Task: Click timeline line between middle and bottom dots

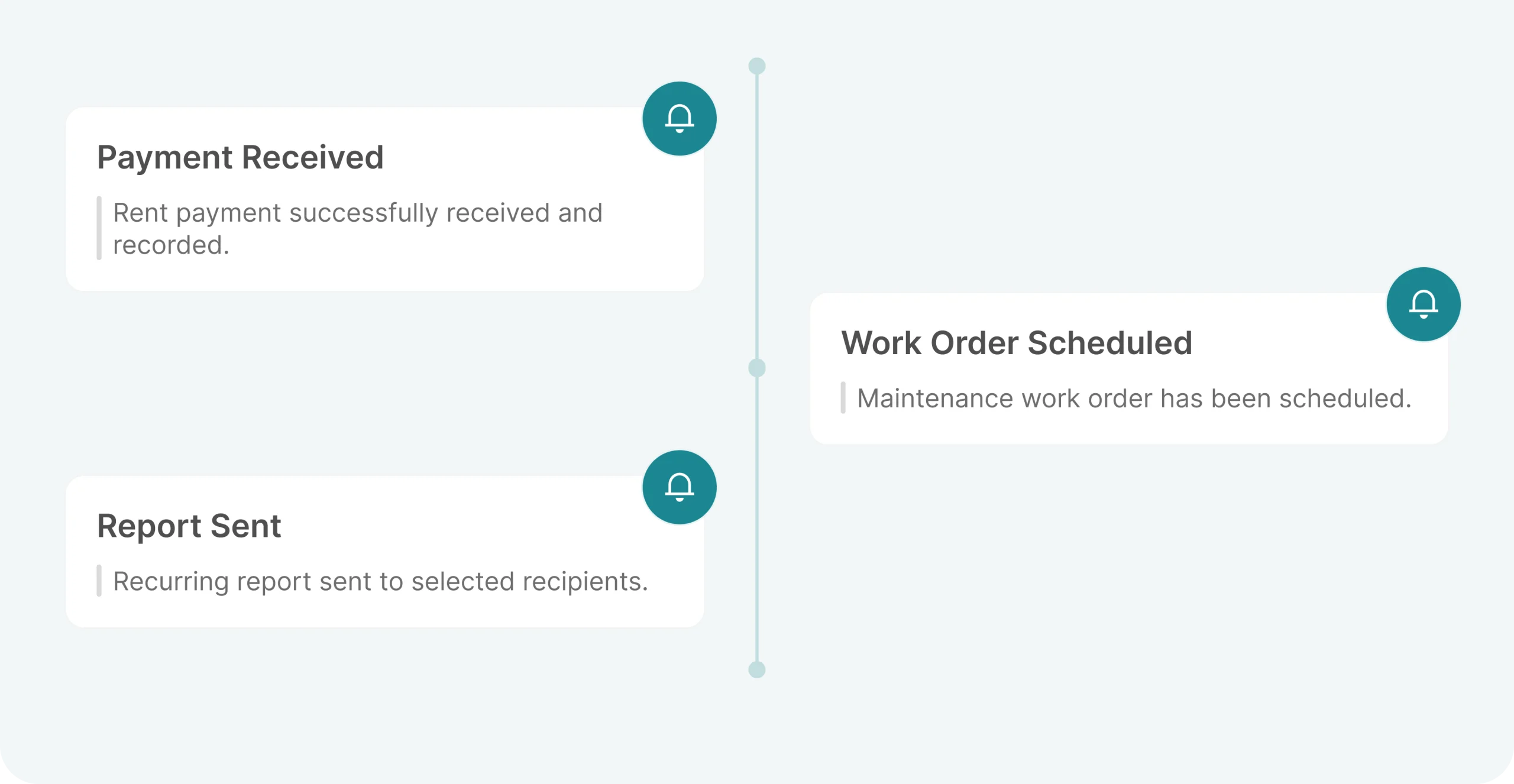Action: (757, 519)
